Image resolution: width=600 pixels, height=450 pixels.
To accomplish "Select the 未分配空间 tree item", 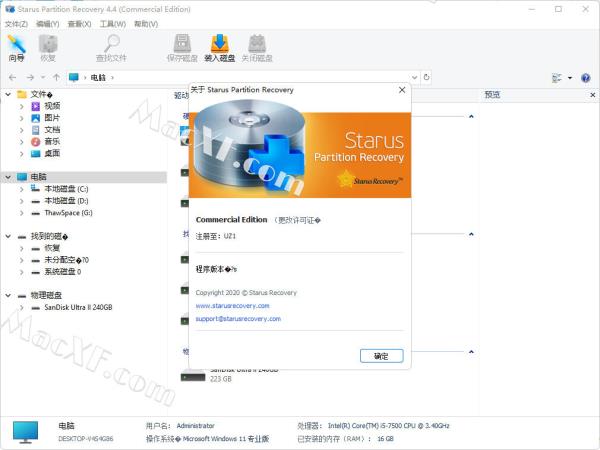I will click(67, 260).
